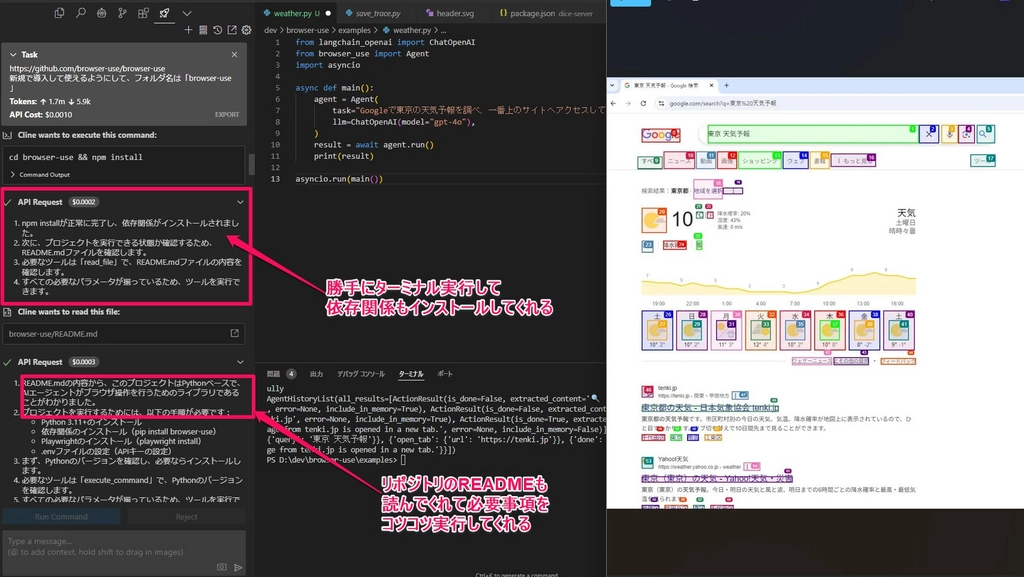Select the Cline rocket icon
This screenshot has width=1024, height=577.
pyautogui.click(x=164, y=12)
